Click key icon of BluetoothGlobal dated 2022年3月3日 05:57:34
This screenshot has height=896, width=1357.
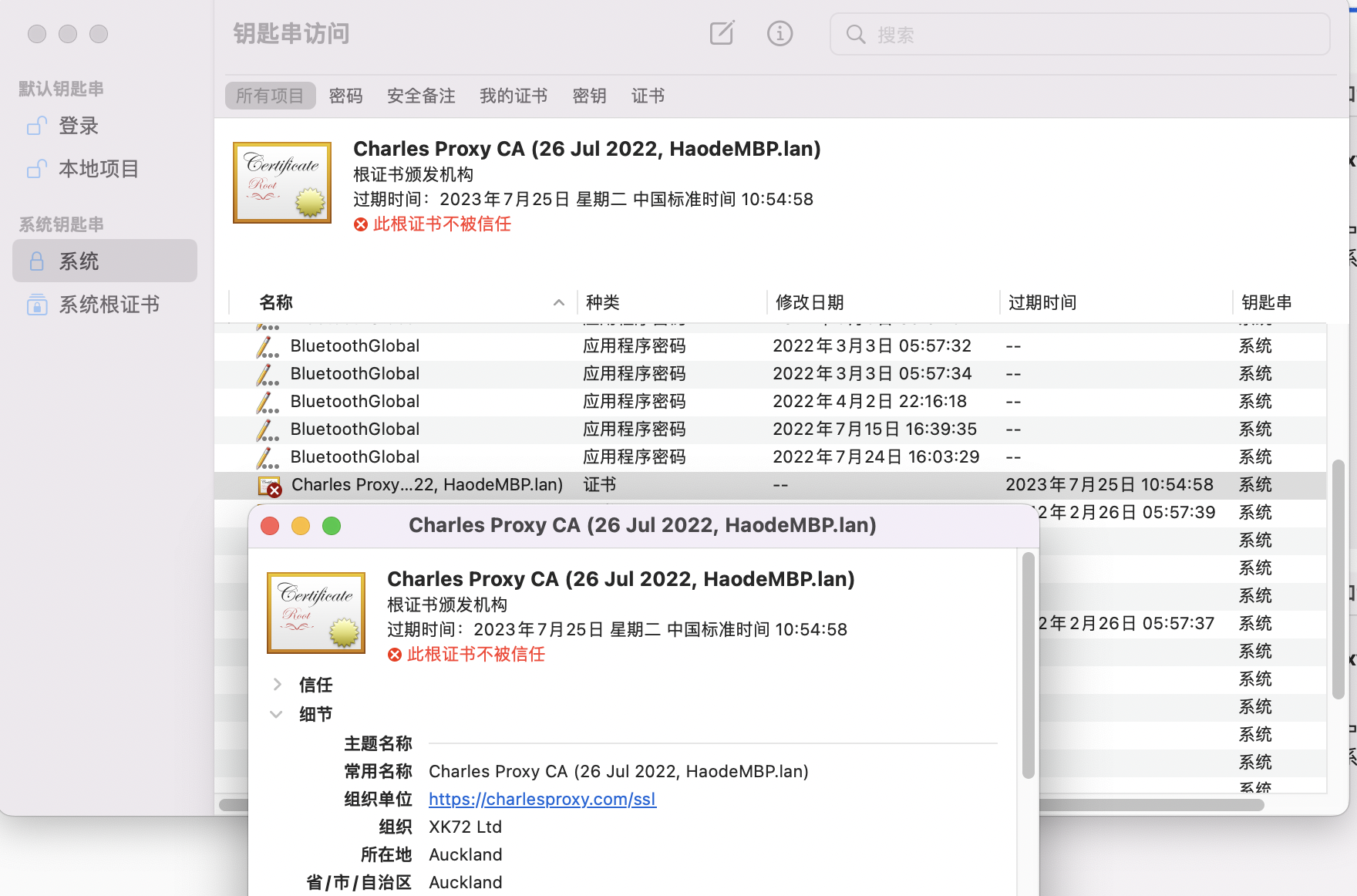coord(267,374)
